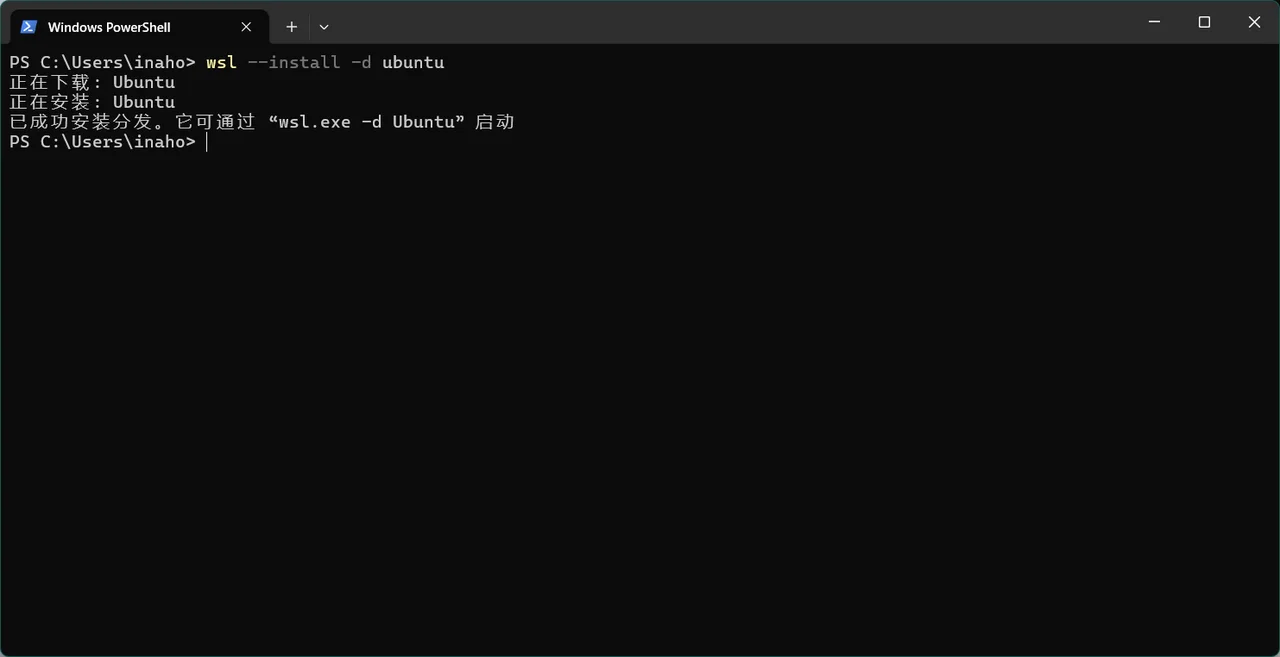Maximize the terminal window

1205,22
